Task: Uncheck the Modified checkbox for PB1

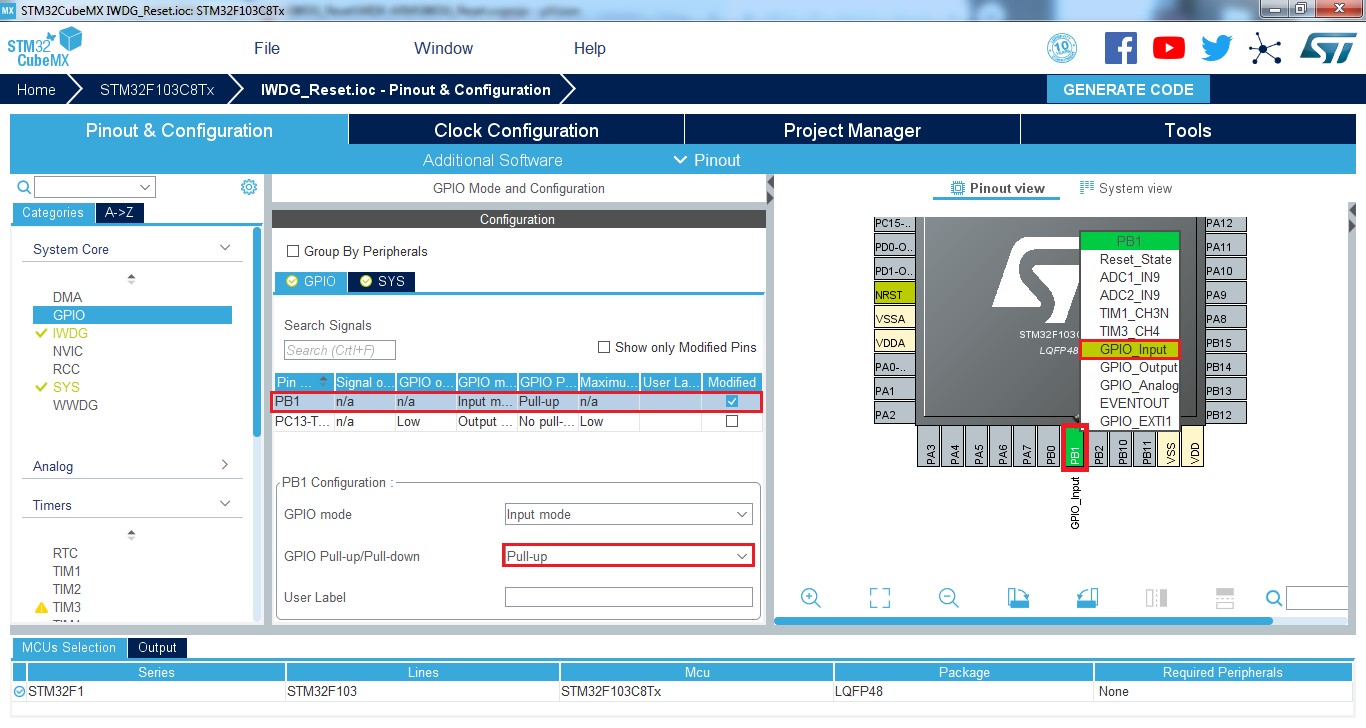Action: 732,402
